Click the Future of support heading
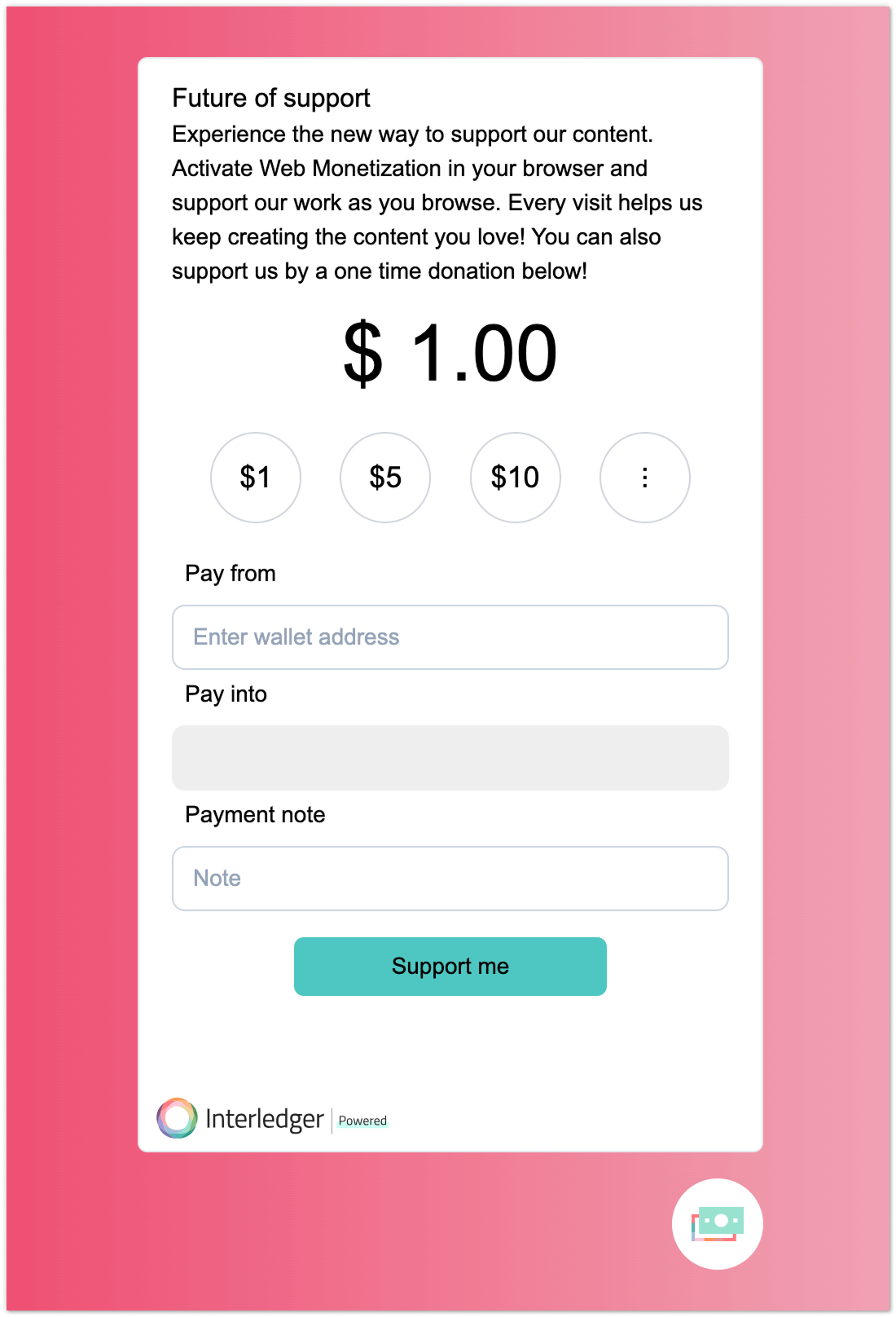This screenshot has width=896, height=1317. coord(270,98)
